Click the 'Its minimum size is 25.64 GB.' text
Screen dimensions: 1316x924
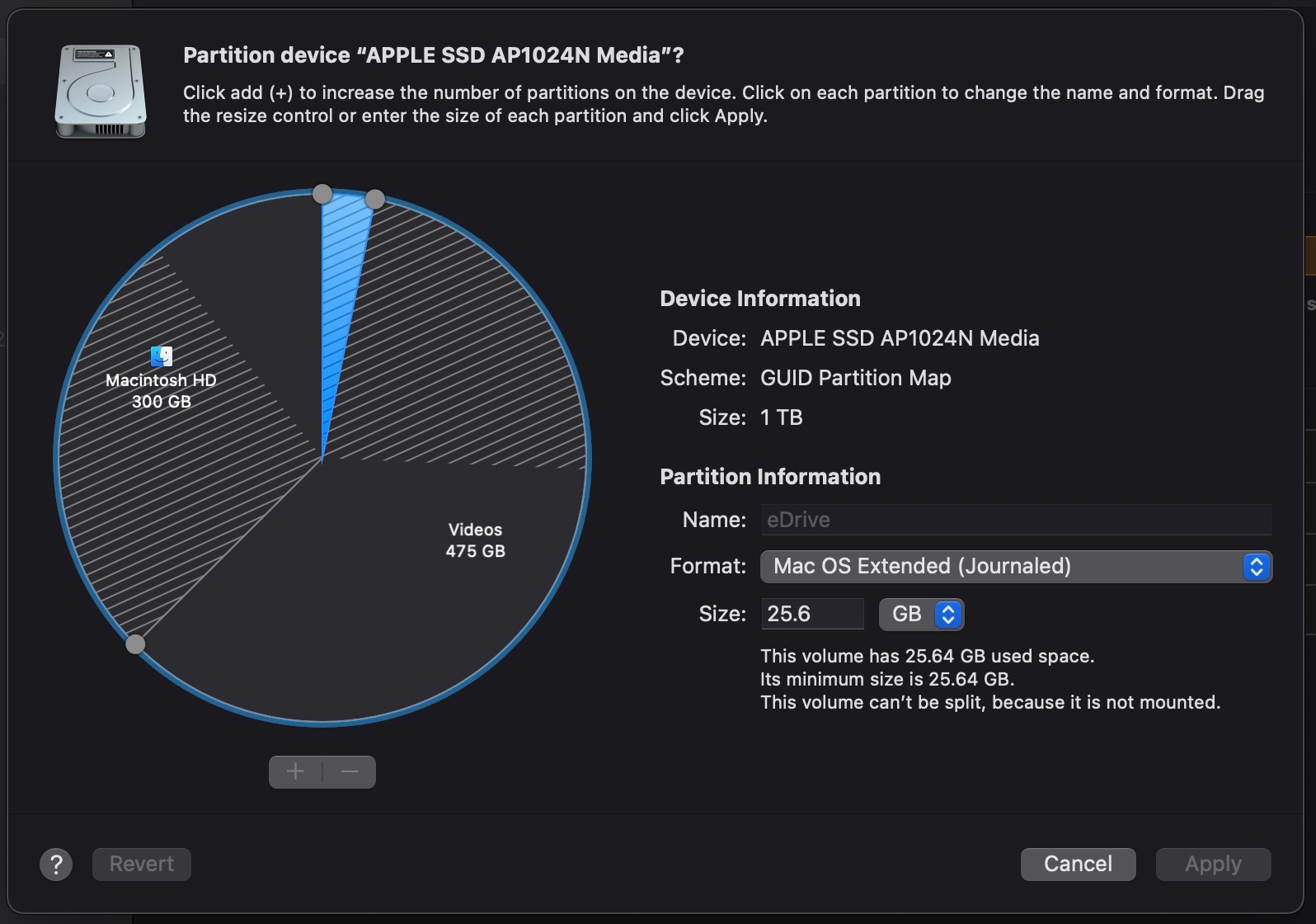pos(887,679)
